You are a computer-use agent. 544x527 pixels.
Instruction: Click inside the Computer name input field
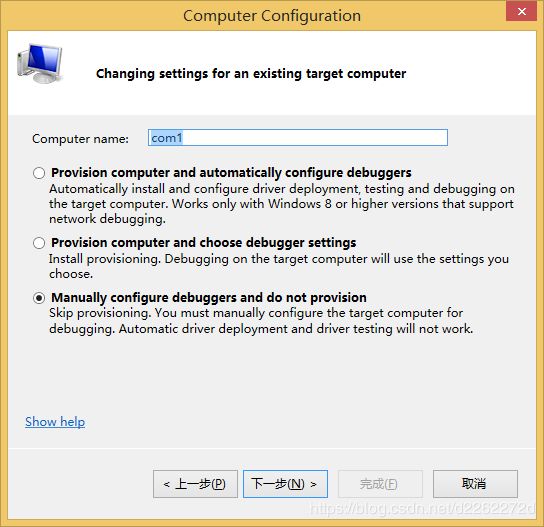(x=298, y=138)
